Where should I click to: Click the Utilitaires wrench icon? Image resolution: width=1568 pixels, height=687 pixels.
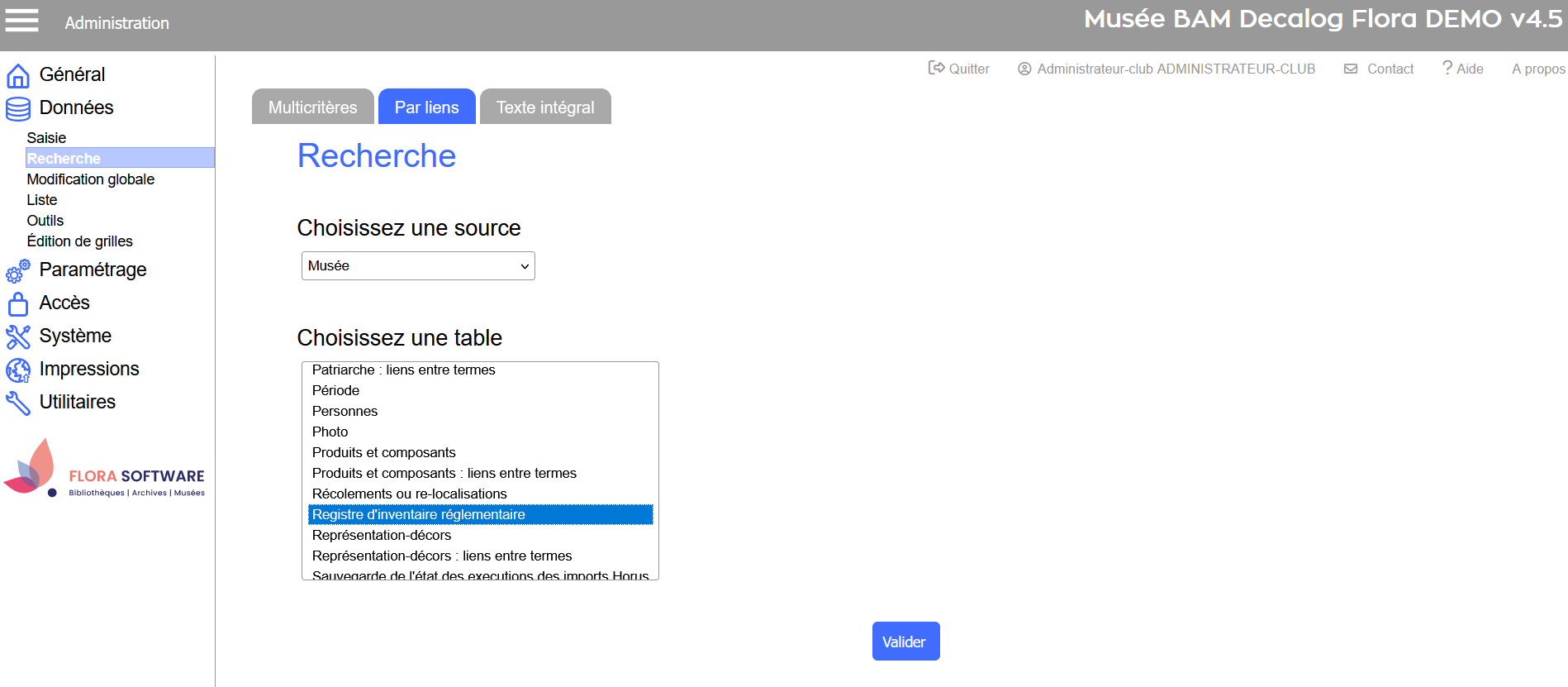point(18,403)
